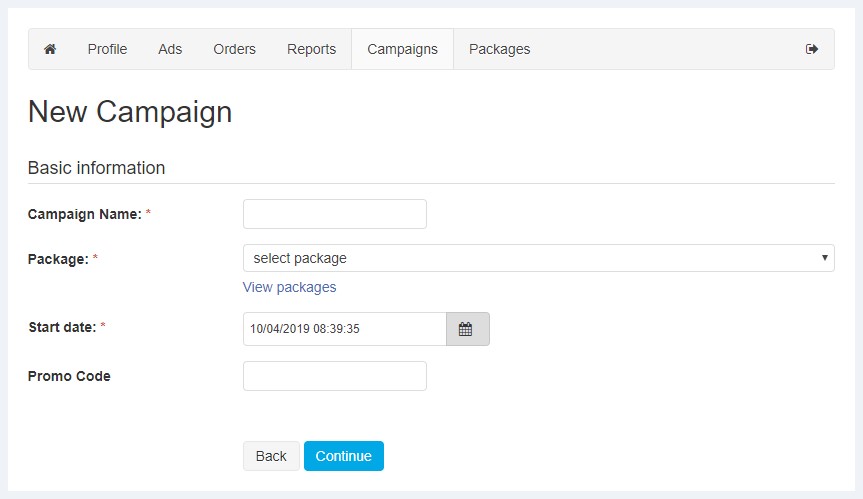Follow the View packages link
This screenshot has width=863, height=499.
click(x=289, y=287)
